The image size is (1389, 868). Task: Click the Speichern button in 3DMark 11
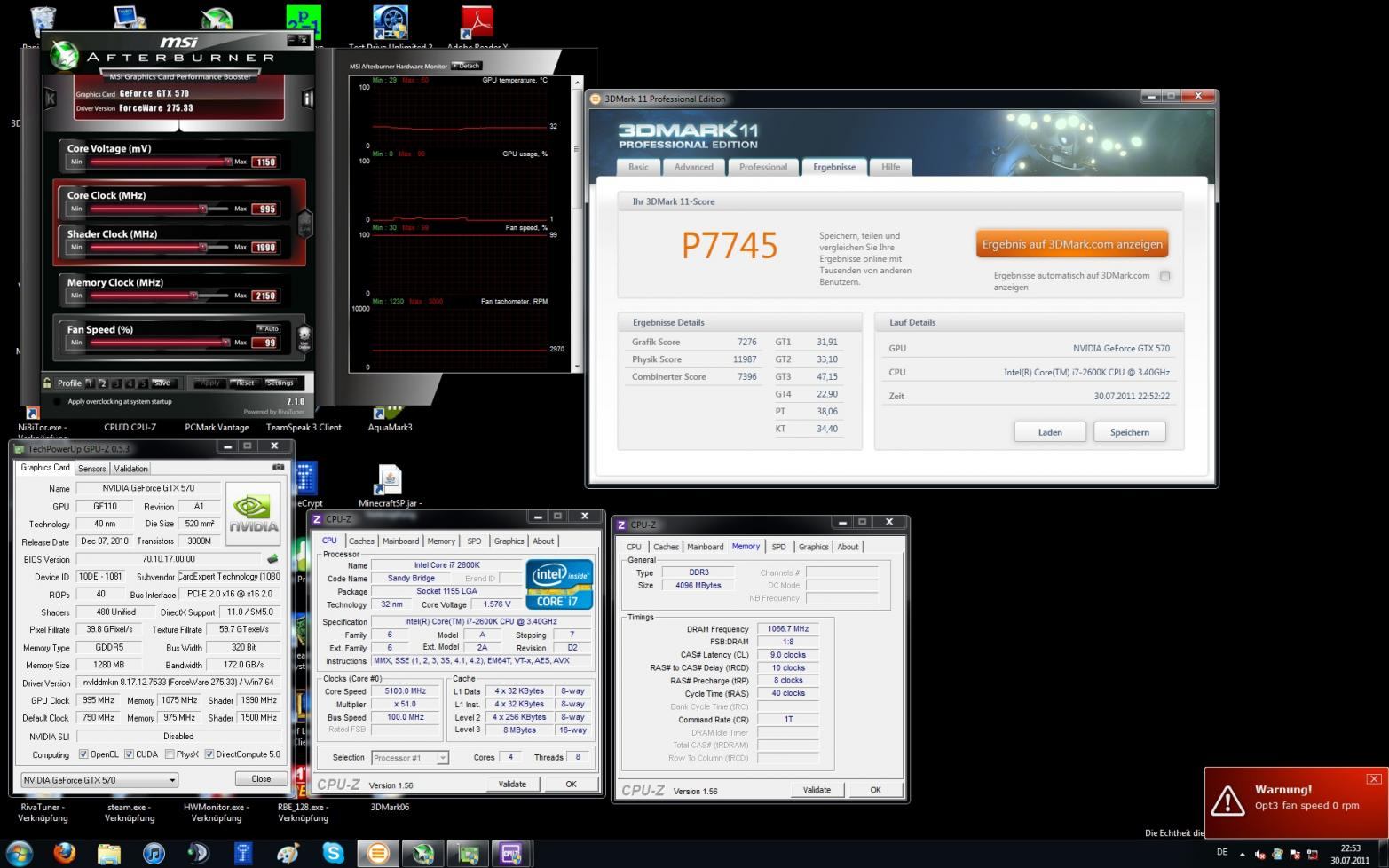(x=1129, y=432)
